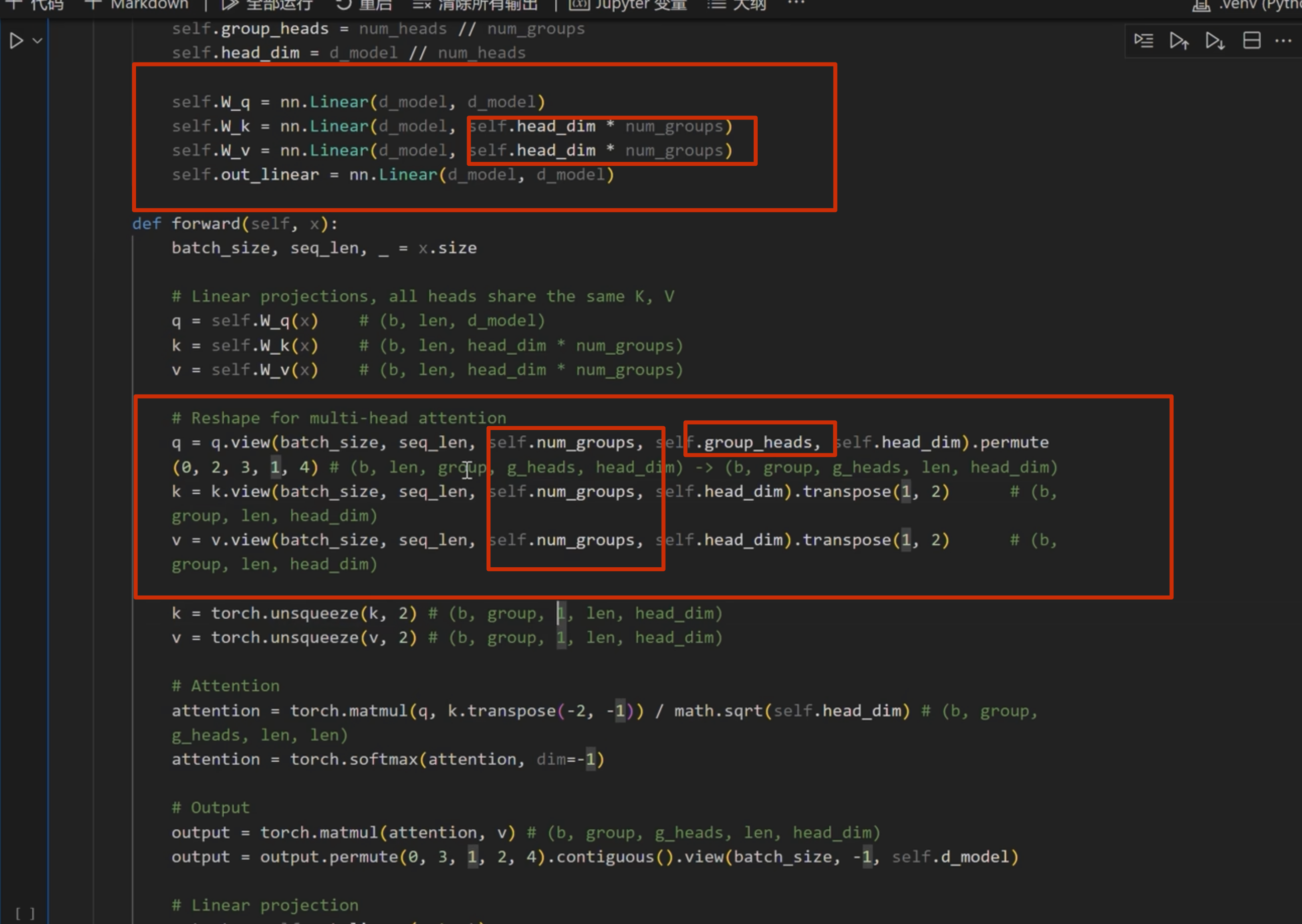The width and height of the screenshot is (1302, 924).
Task: Click the empty execution count brackets
Action: point(25,913)
